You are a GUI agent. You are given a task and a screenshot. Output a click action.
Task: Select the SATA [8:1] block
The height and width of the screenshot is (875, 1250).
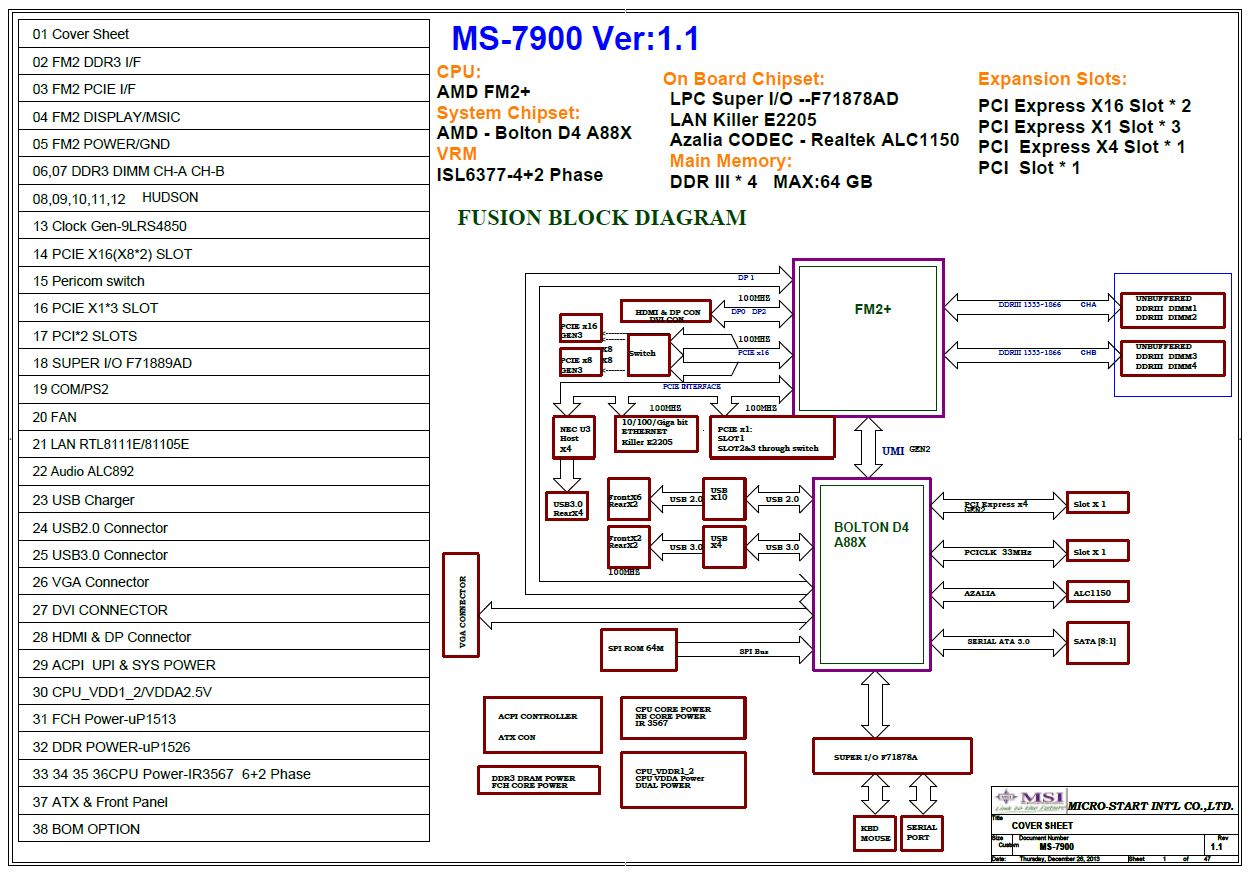[x=1097, y=641]
